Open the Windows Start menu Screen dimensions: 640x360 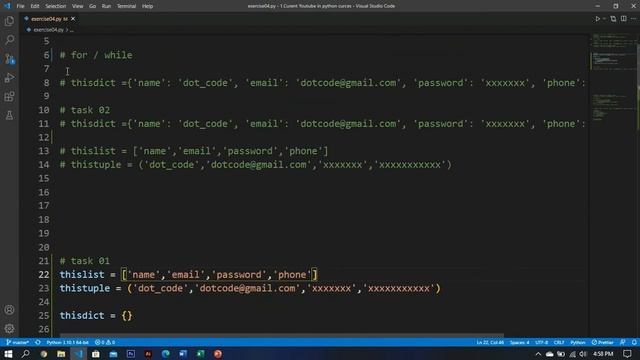coord(8,354)
